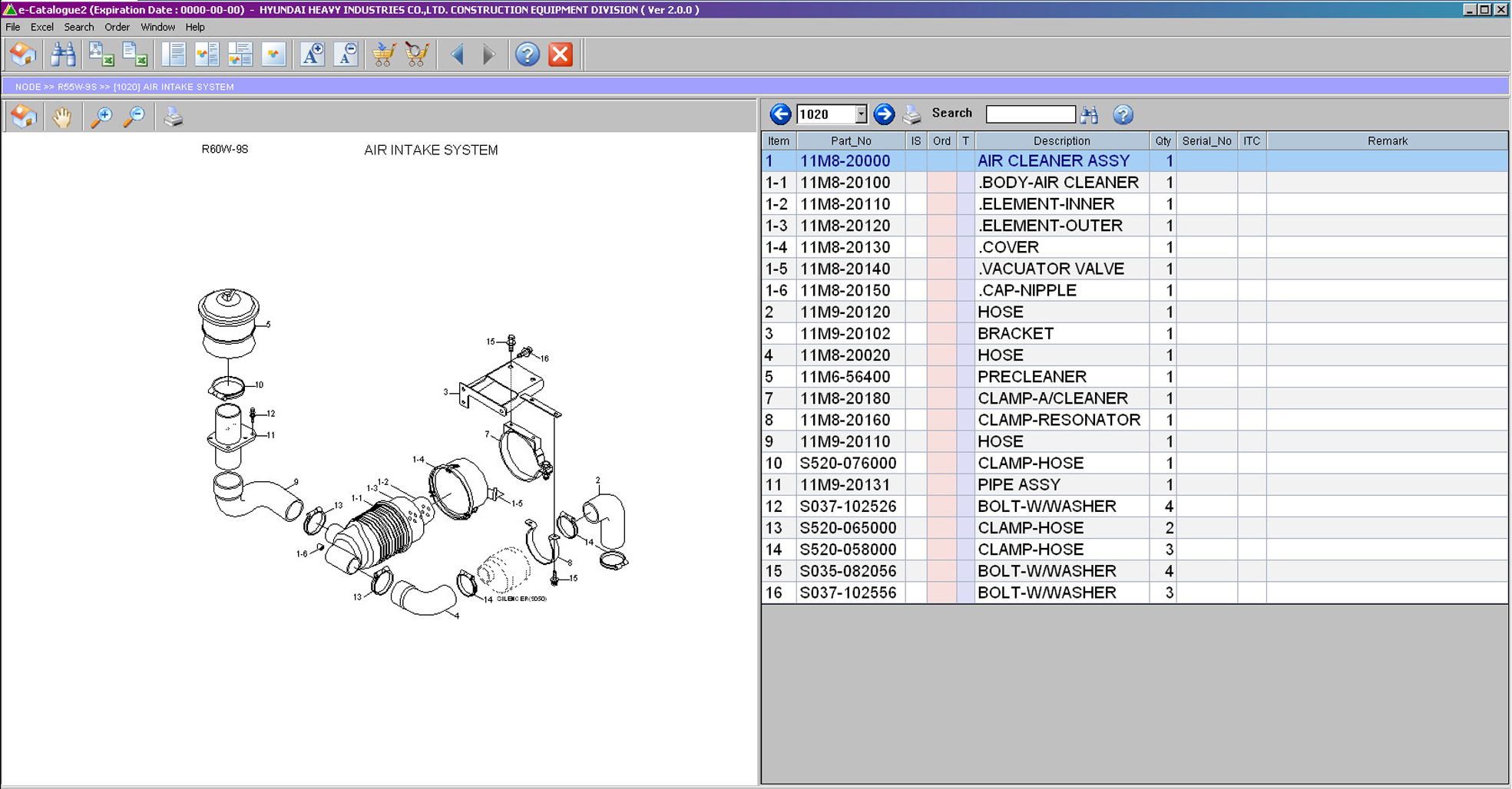Click the Search text input field

pos(1030,114)
